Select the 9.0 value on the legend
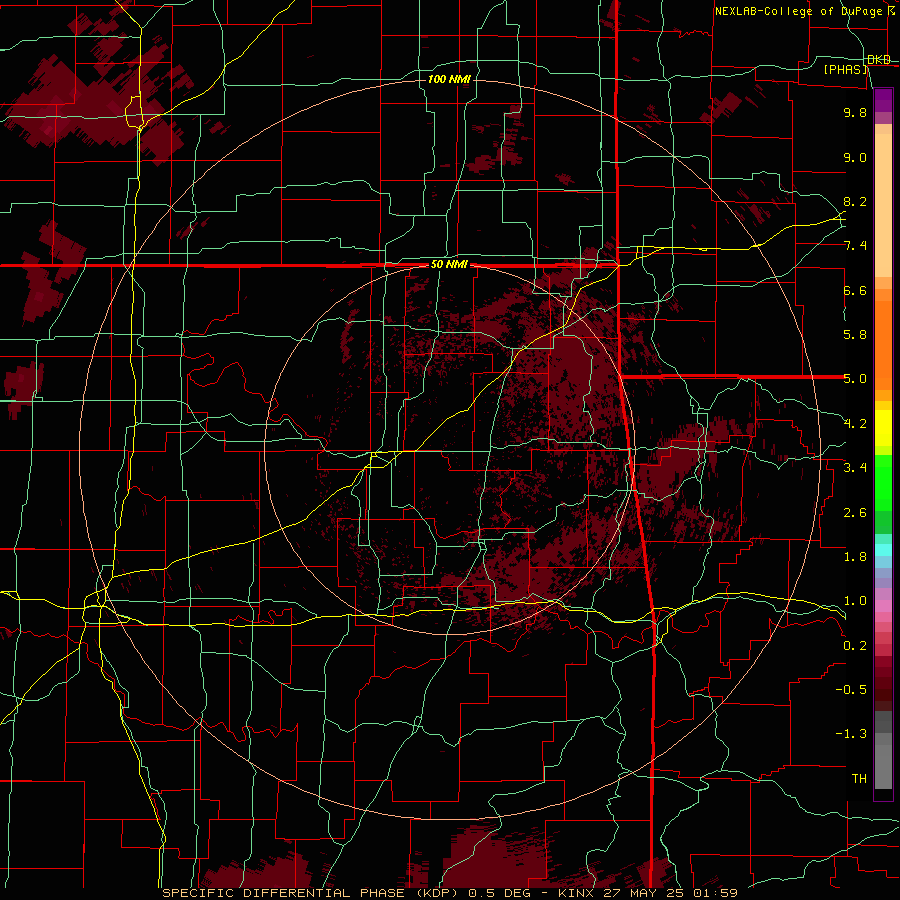The height and width of the screenshot is (900, 900). 855,157
